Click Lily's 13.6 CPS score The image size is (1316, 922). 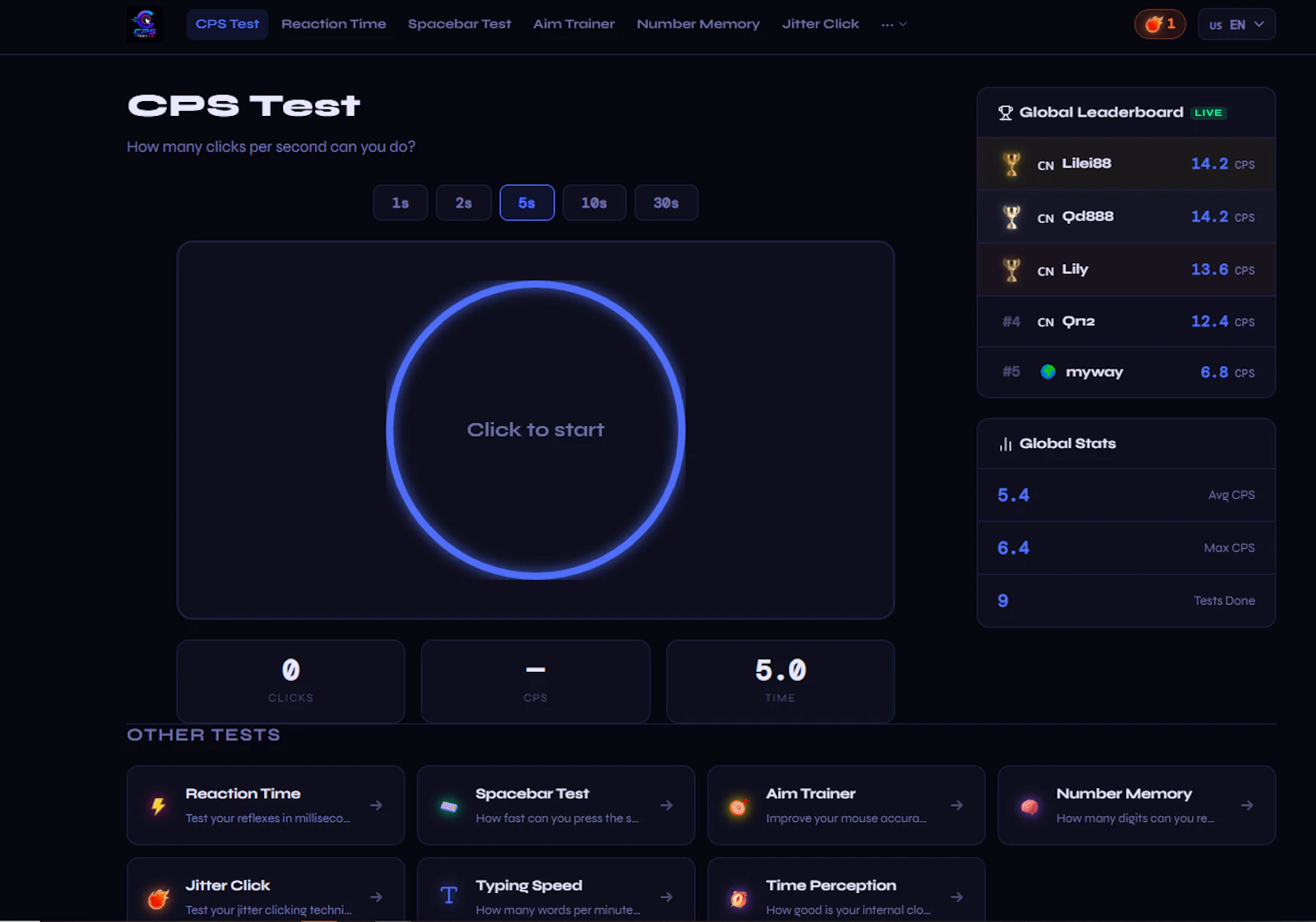(1223, 270)
